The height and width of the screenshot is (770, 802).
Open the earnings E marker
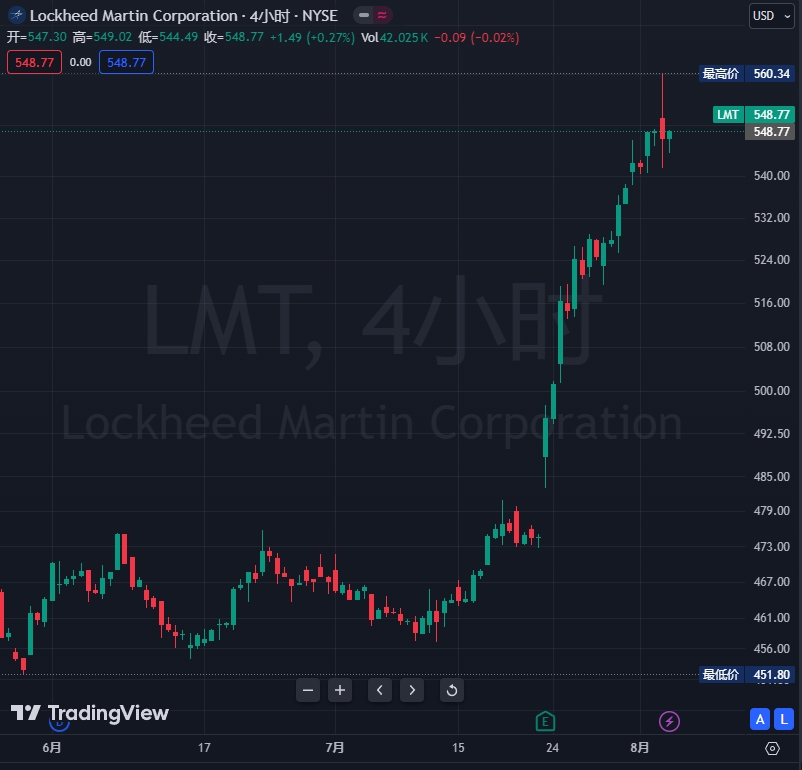click(x=545, y=721)
